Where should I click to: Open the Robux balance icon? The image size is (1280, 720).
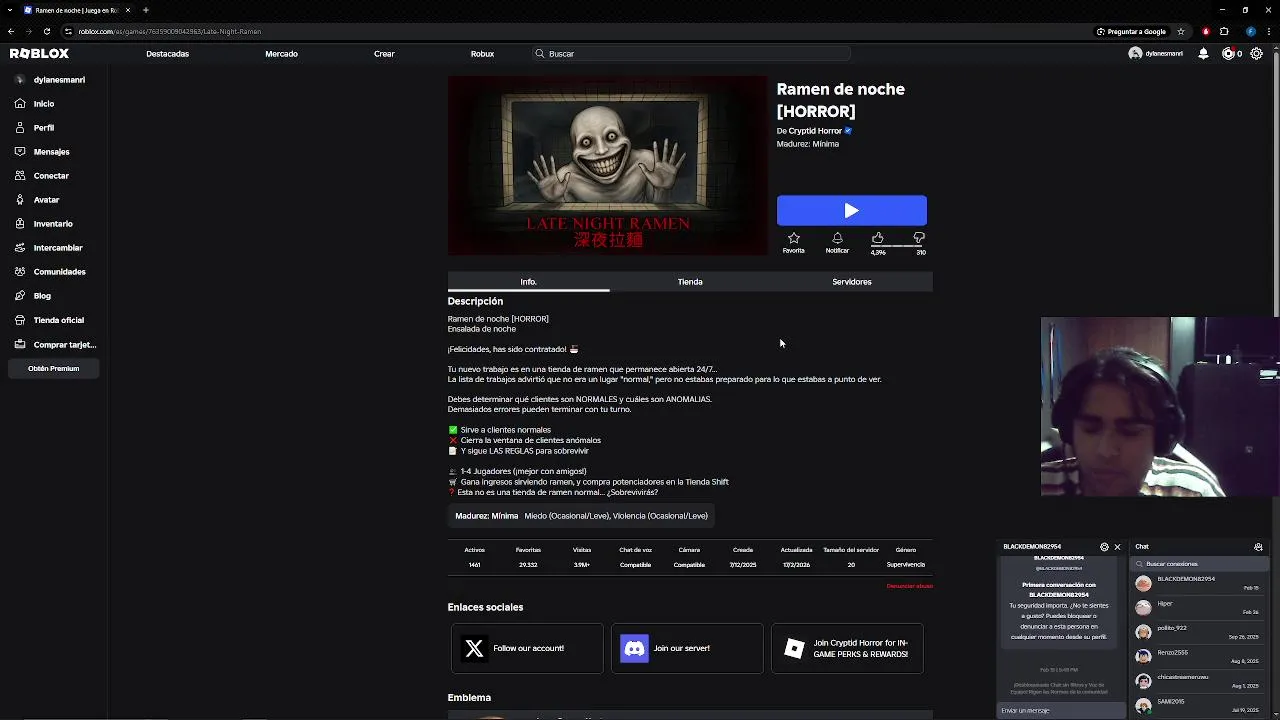1228,54
